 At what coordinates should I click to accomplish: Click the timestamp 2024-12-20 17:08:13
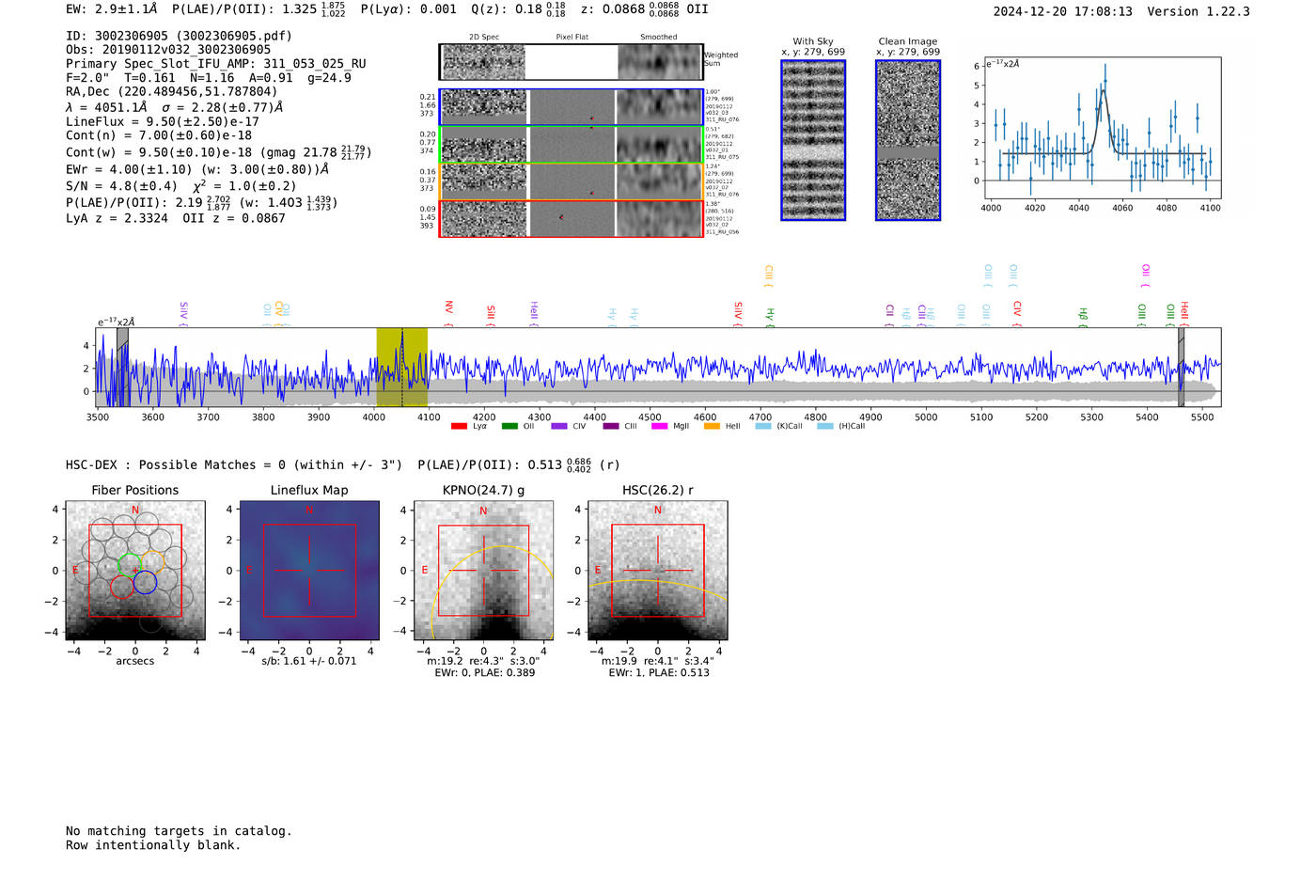[1063, 12]
